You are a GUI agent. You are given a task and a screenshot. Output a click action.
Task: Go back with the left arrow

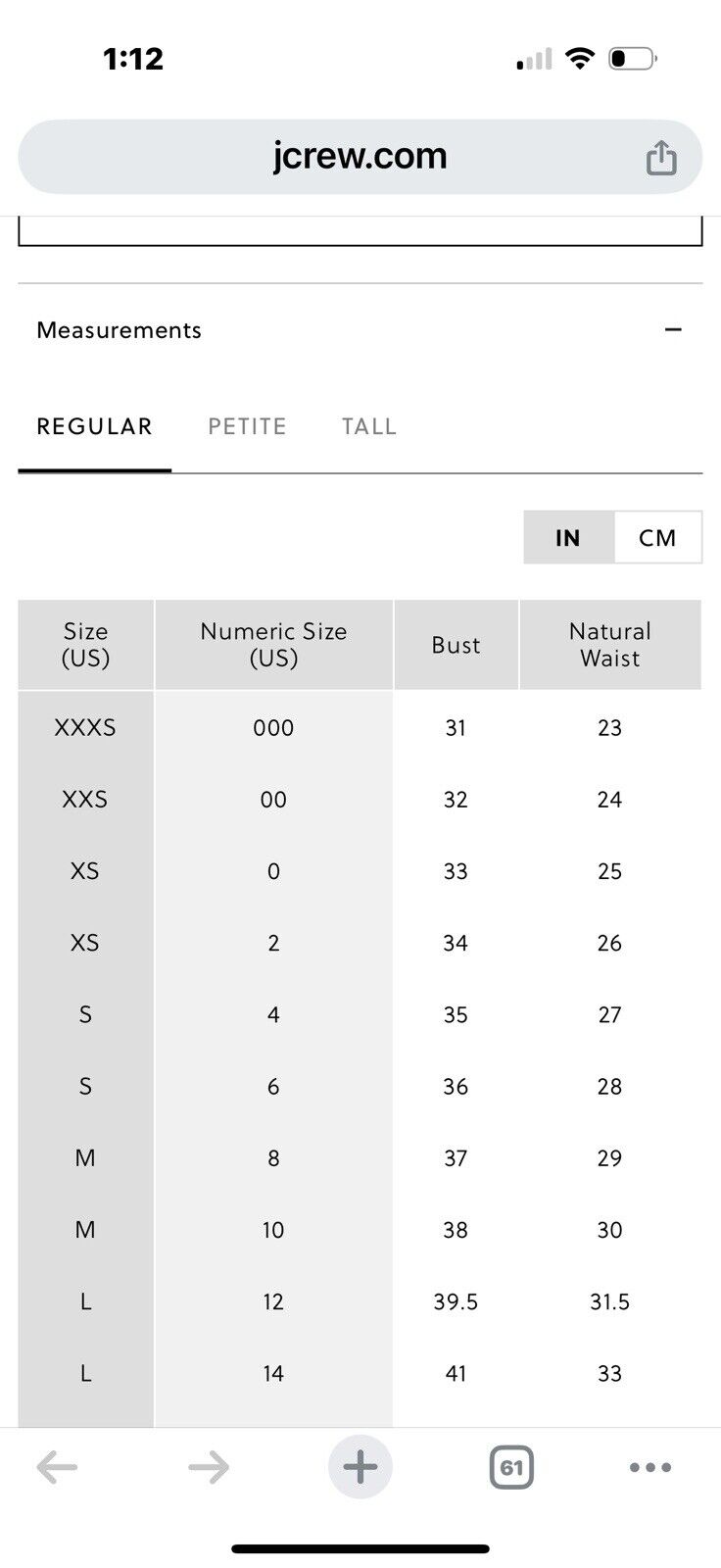[x=57, y=1467]
